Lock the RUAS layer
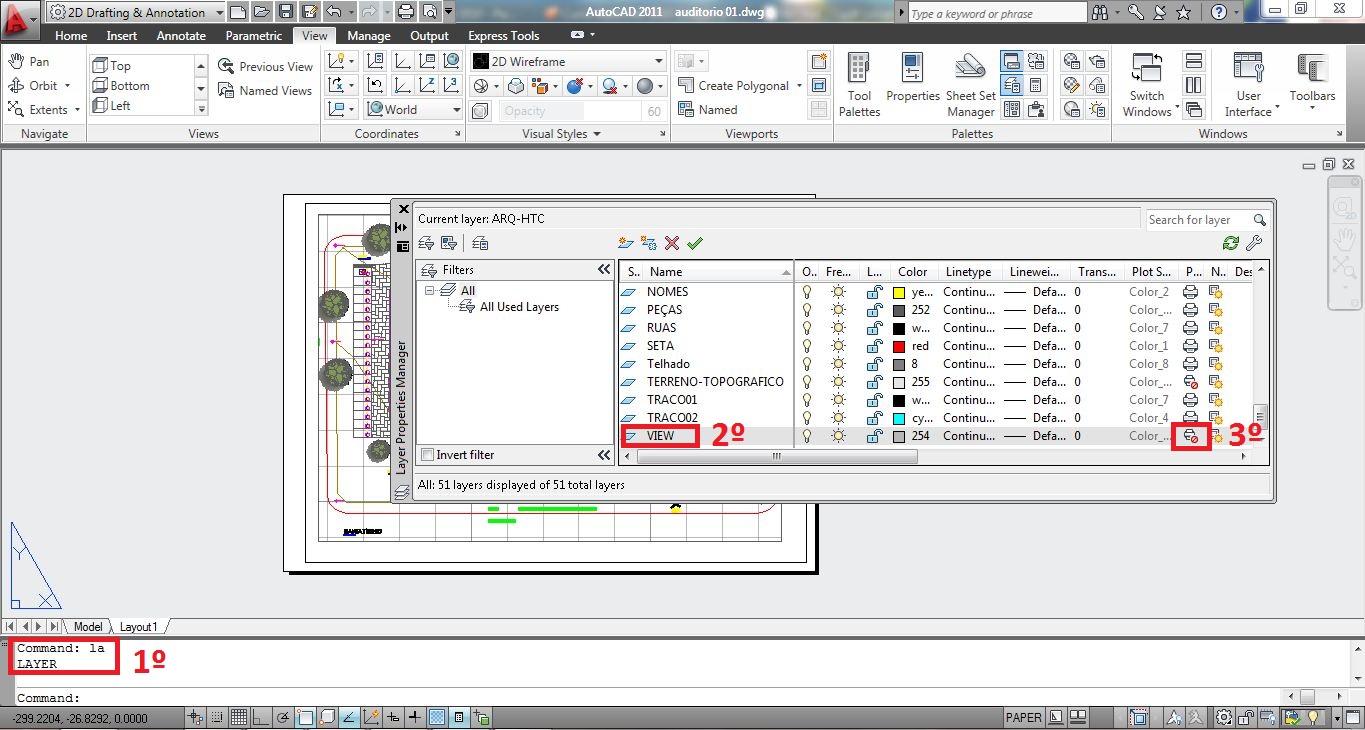This screenshot has width=1365, height=730. 874,328
